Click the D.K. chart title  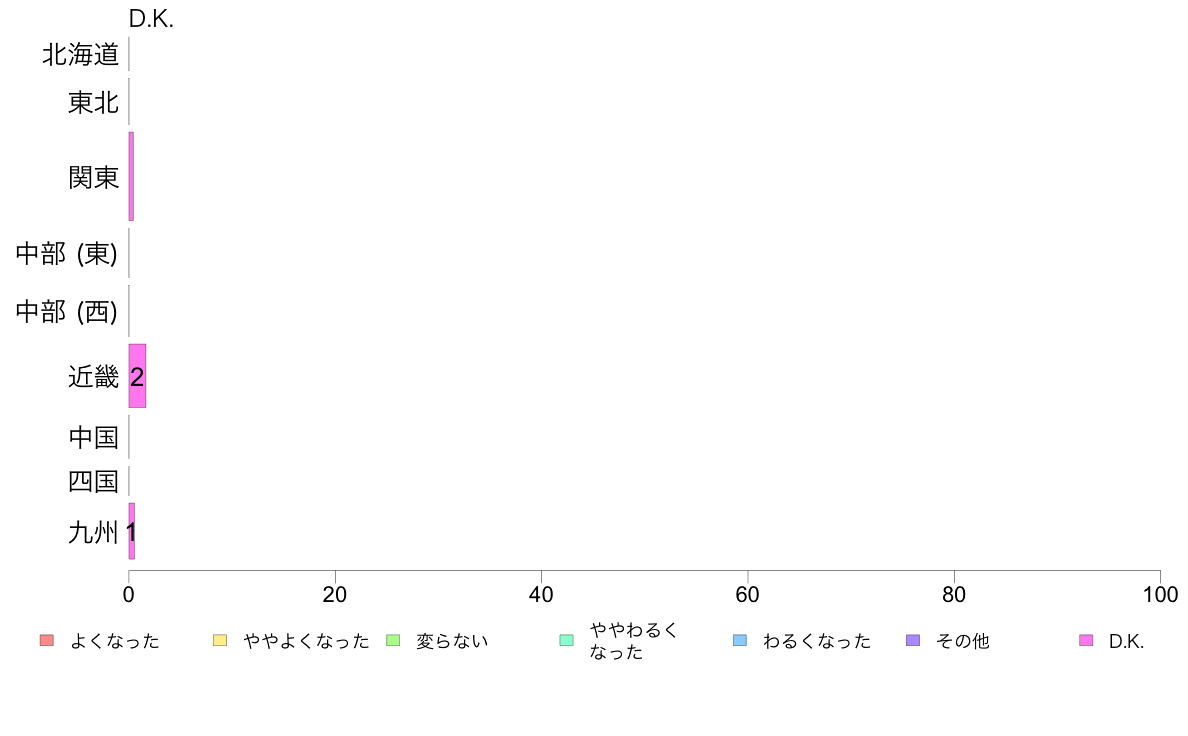coord(151,19)
